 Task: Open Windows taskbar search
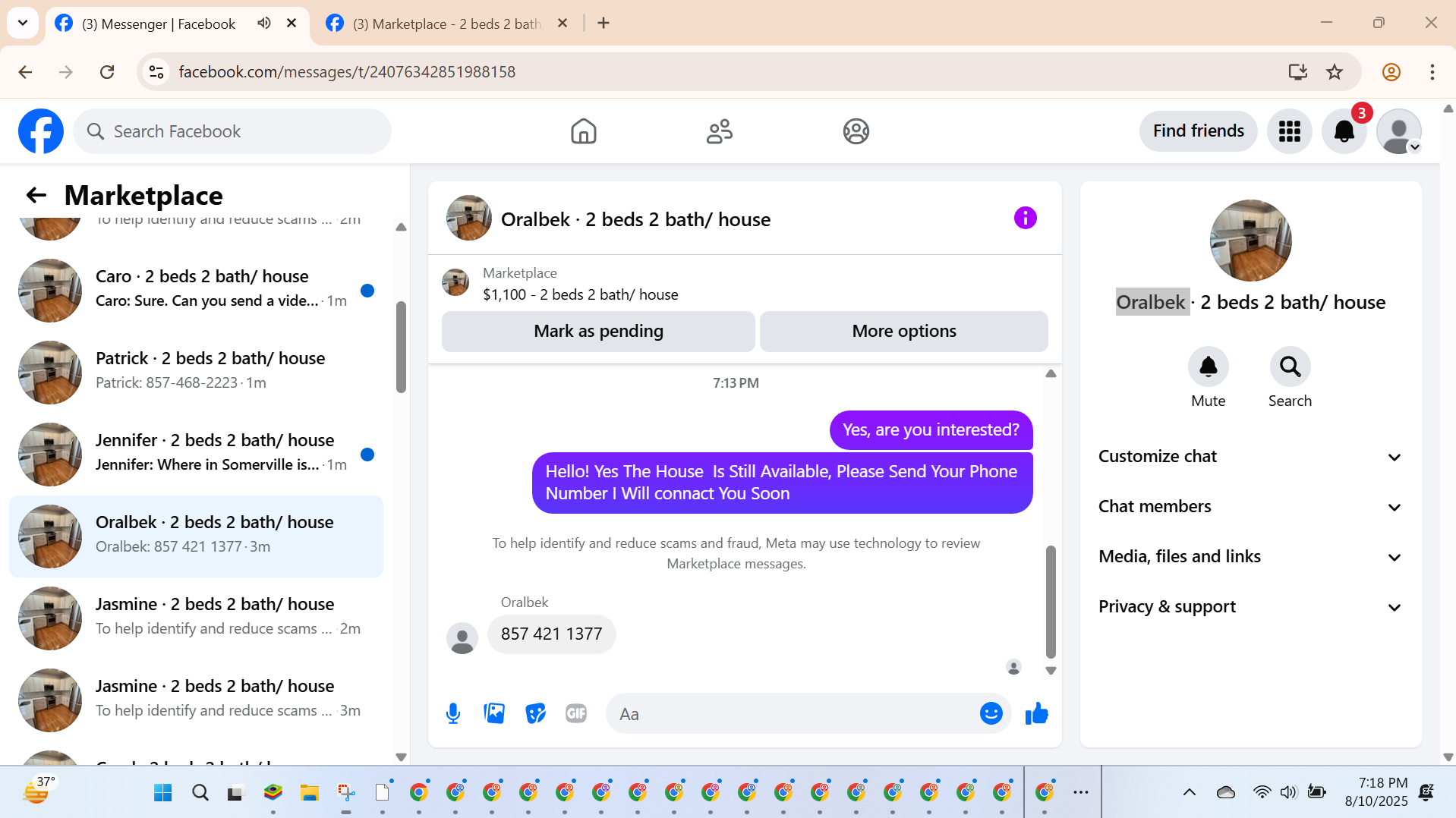tap(200, 793)
